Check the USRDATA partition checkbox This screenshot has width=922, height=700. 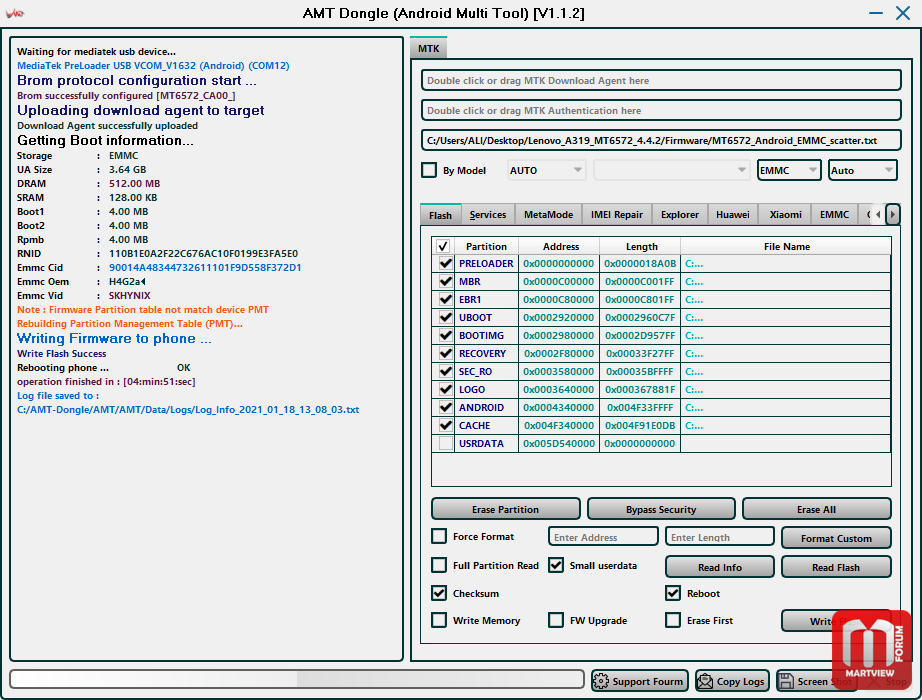click(446, 444)
